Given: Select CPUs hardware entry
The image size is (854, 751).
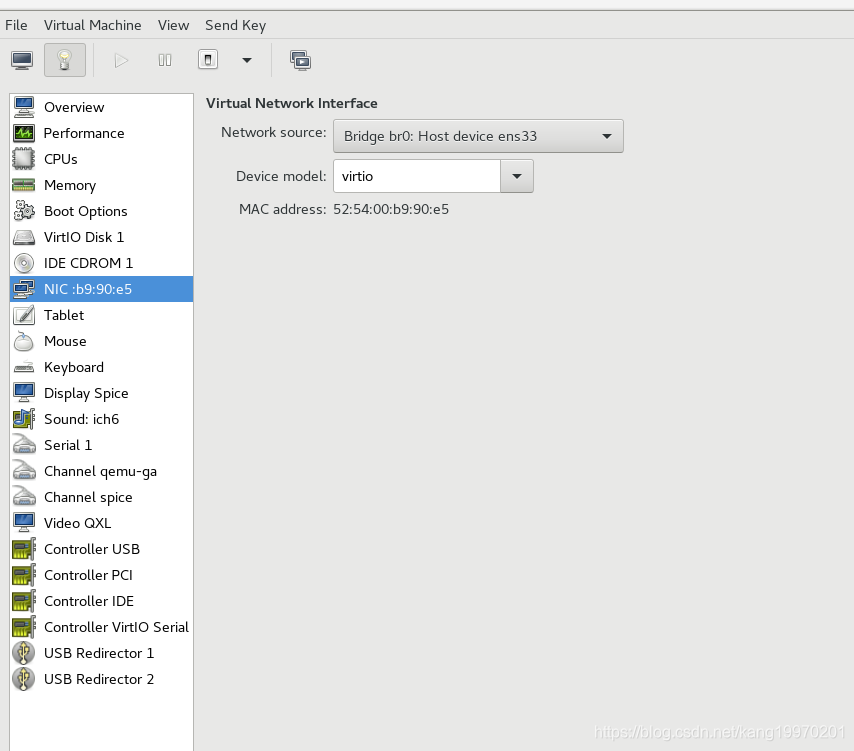Looking at the screenshot, I should tap(102, 159).
